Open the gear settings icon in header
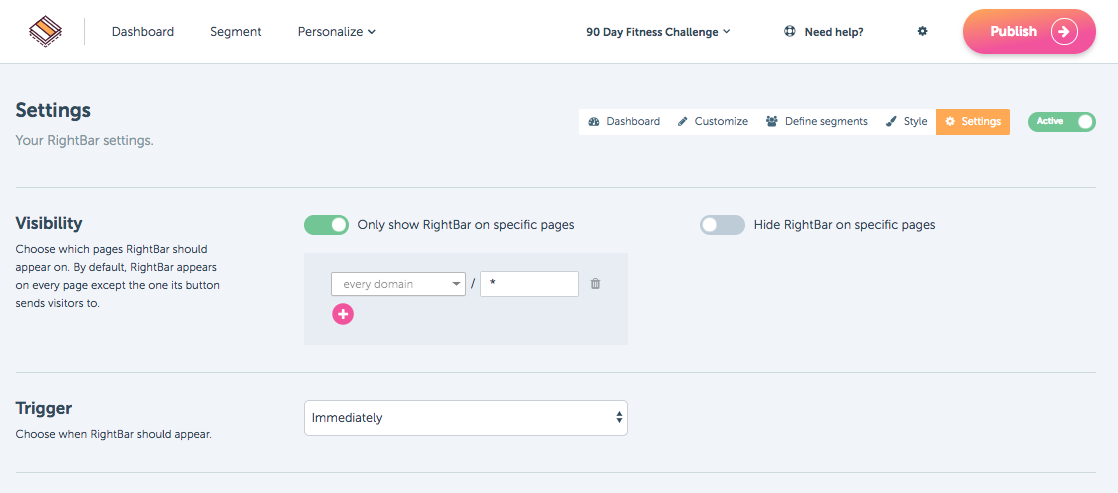The height and width of the screenshot is (493, 1118). point(922,31)
